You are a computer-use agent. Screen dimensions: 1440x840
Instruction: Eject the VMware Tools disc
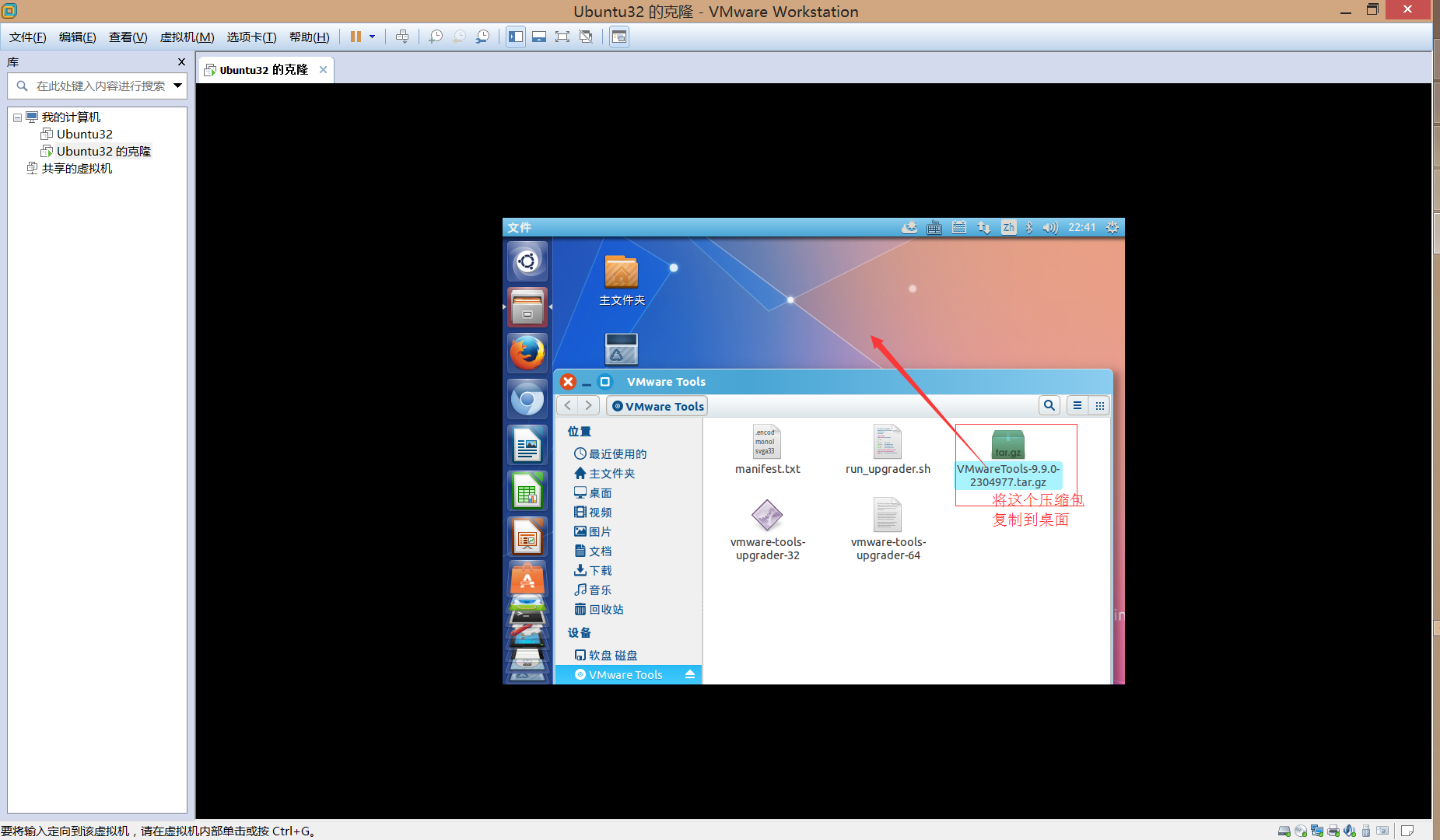(690, 674)
